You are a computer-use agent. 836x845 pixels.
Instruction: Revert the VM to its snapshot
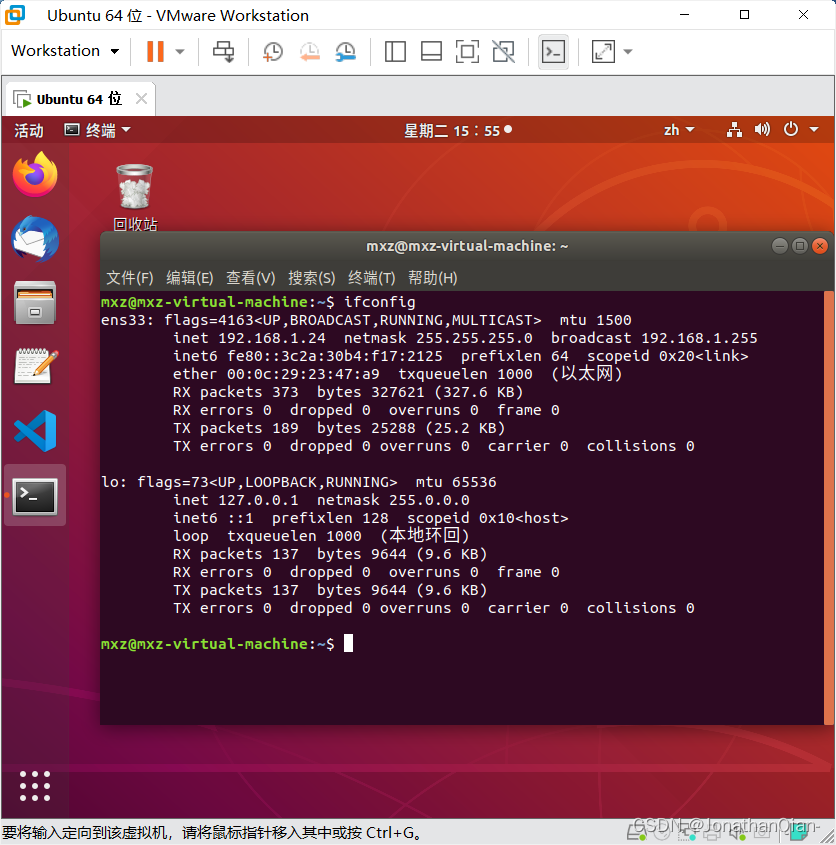pos(309,51)
